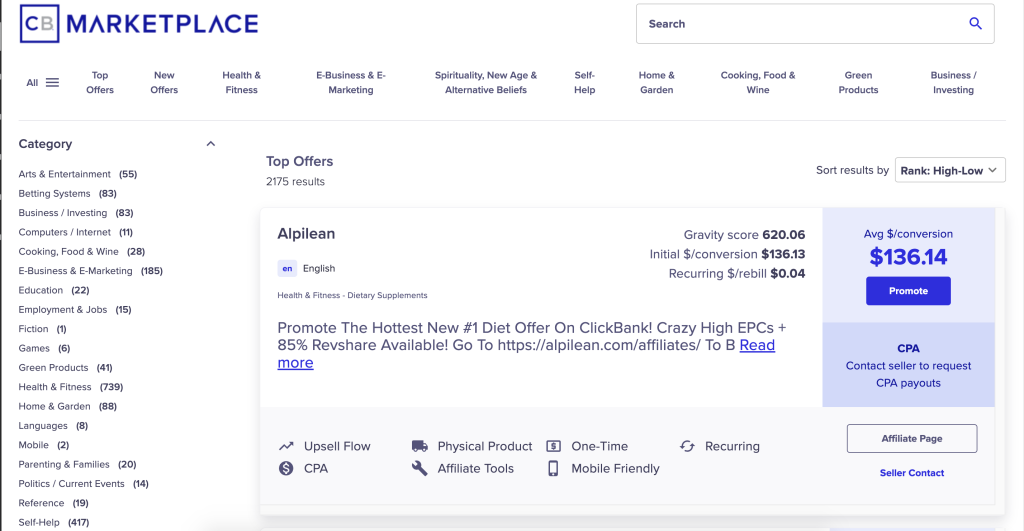Click the Read more link
This screenshot has width=1024, height=531.
point(757,345)
